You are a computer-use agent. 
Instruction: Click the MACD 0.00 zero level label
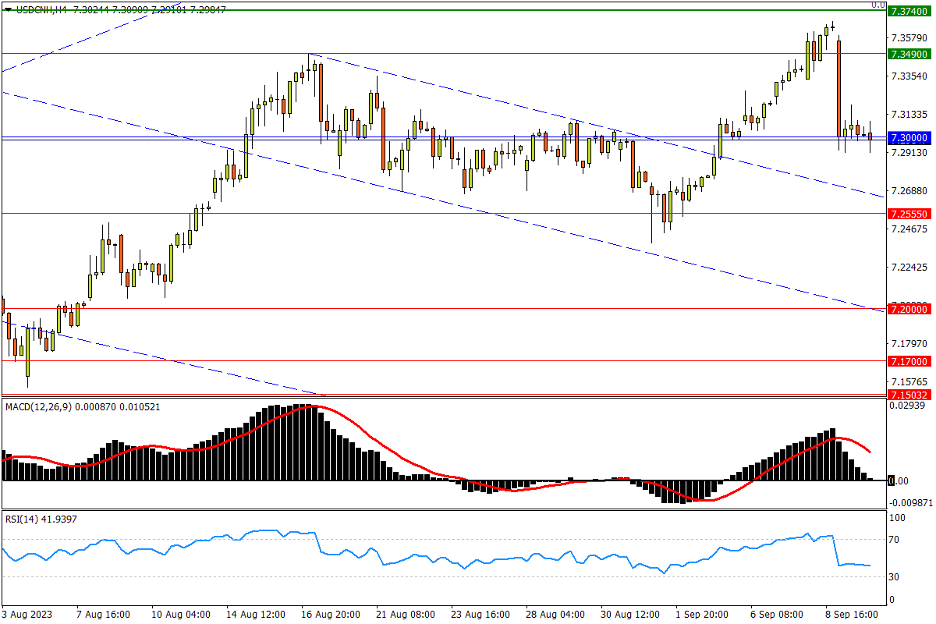[x=899, y=481]
